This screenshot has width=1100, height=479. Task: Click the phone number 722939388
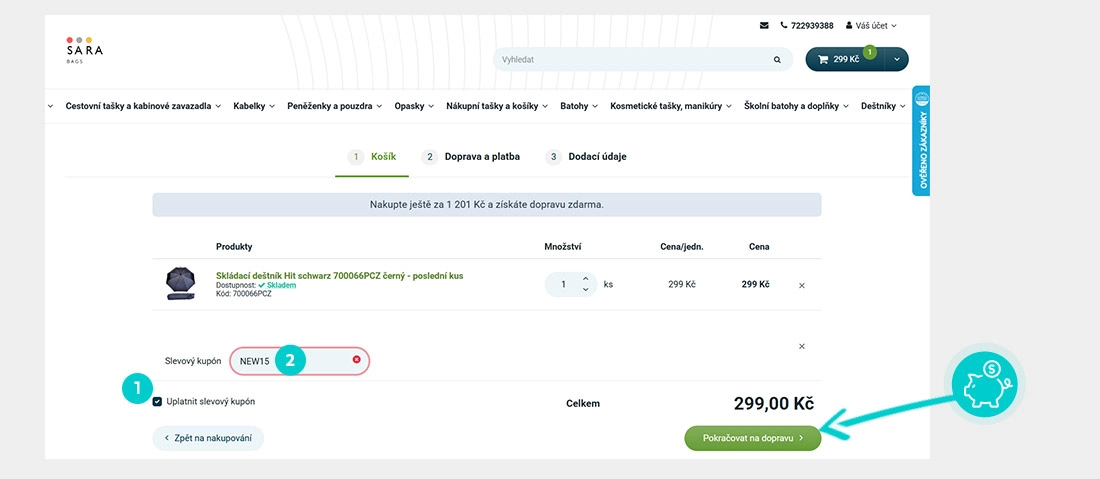click(812, 25)
